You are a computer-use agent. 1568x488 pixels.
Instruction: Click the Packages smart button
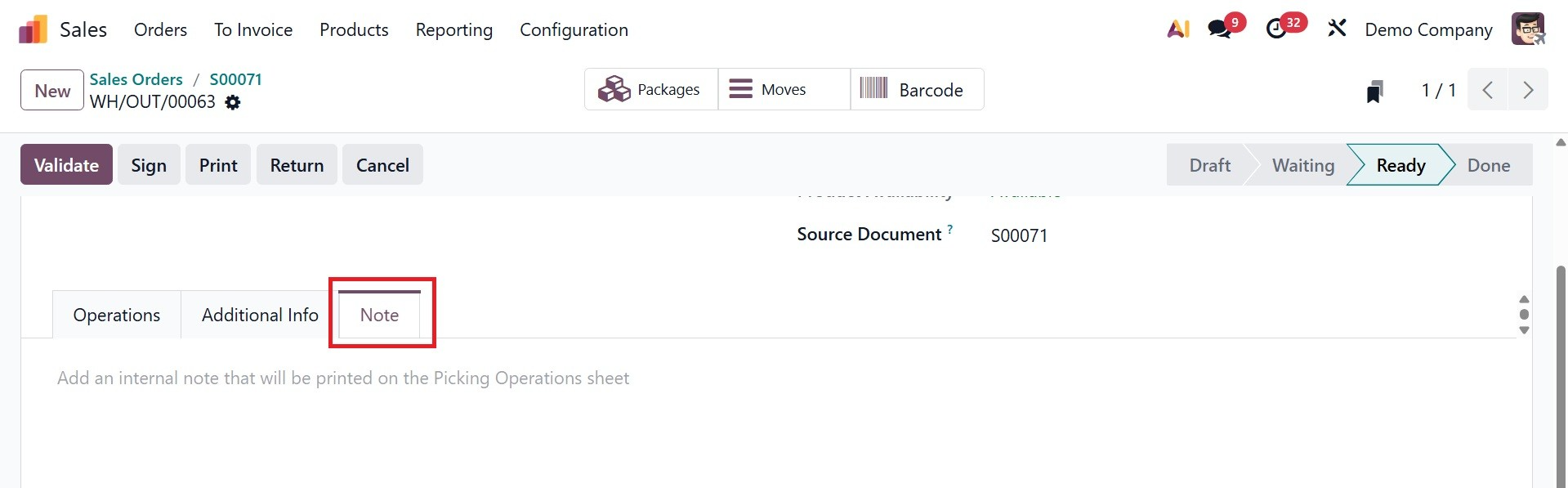click(650, 89)
